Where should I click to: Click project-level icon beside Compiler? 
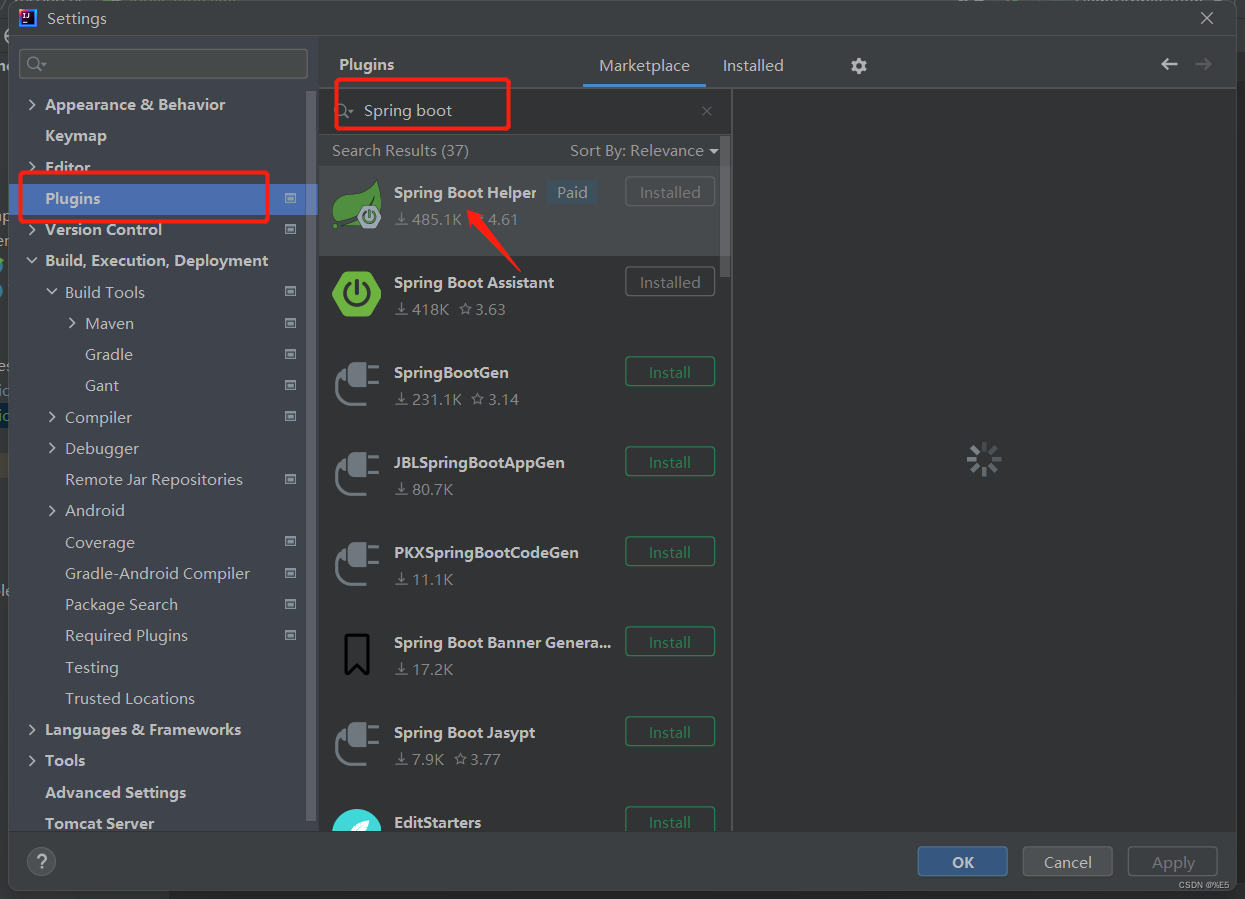coord(290,416)
